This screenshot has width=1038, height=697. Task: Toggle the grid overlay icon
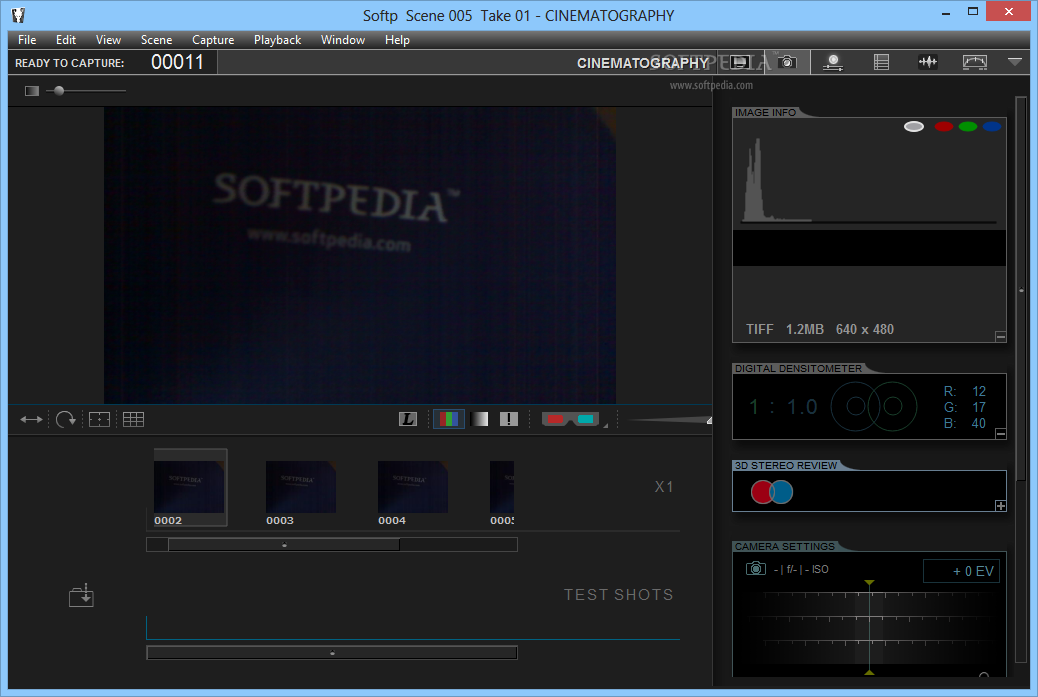133,419
